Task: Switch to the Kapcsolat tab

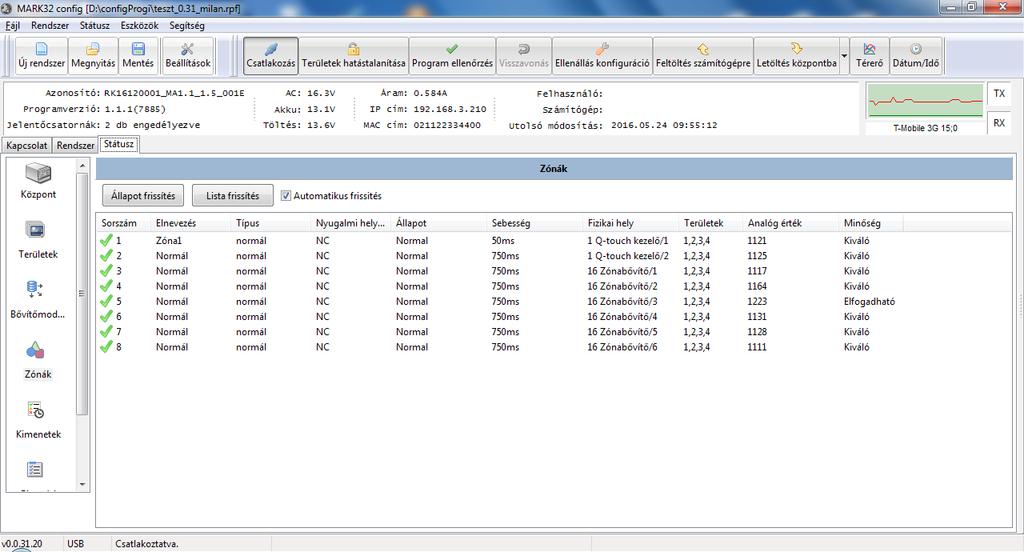Action: click(x=27, y=145)
